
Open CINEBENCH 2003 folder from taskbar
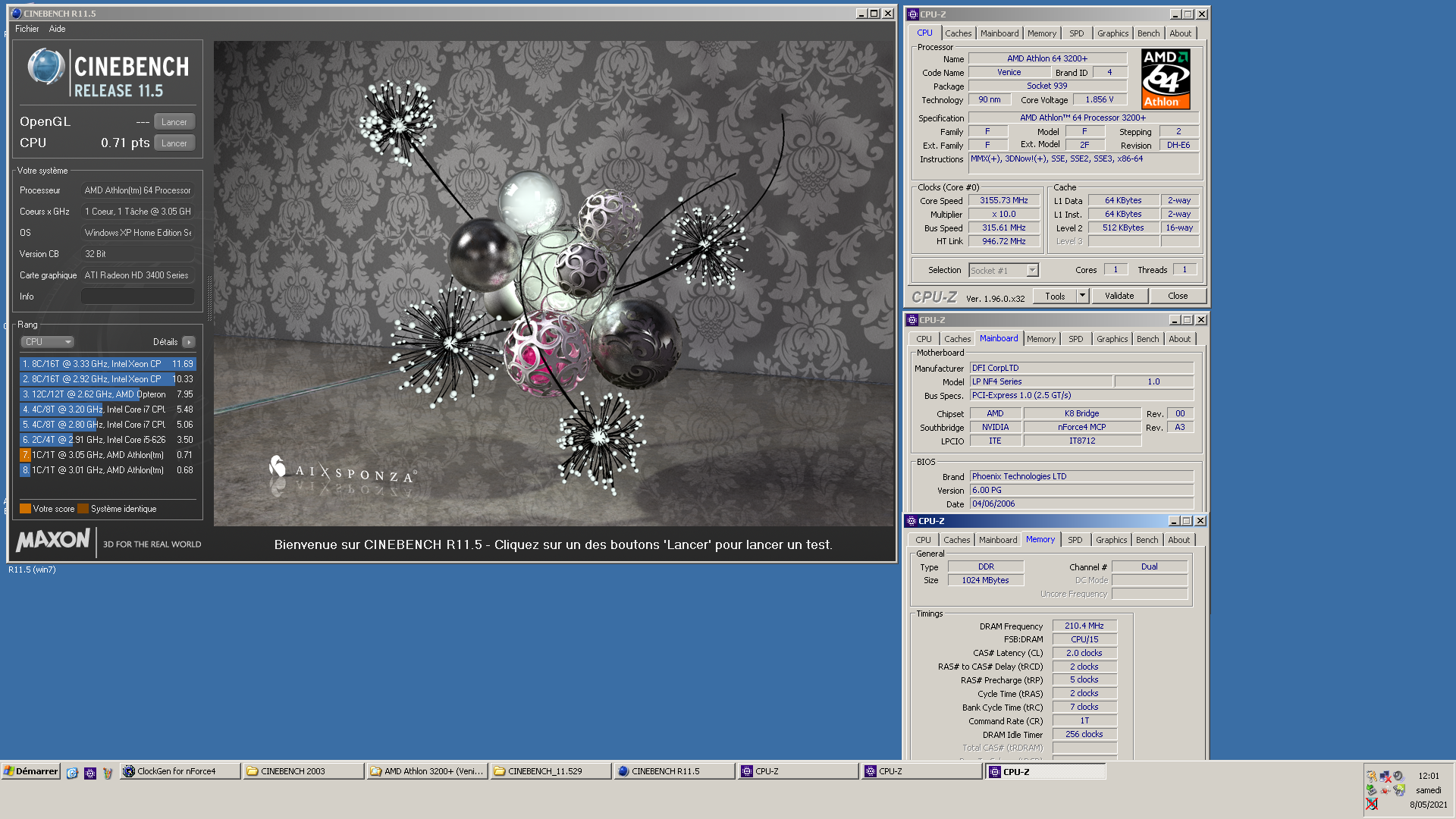tap(304, 771)
